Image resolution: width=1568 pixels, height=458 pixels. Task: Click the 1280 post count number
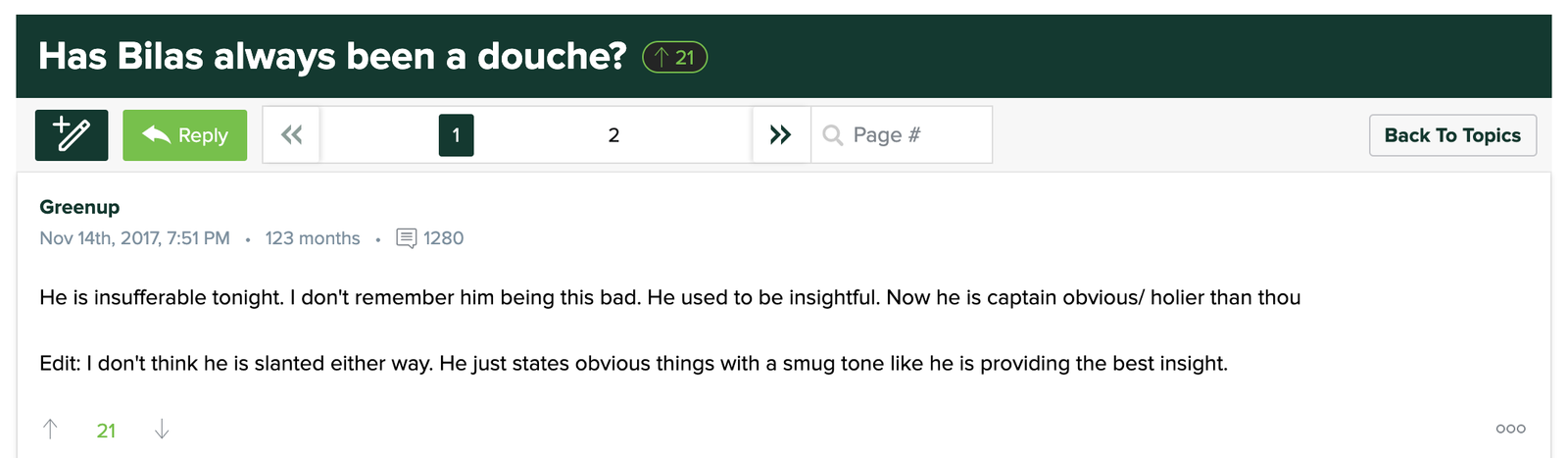(443, 238)
